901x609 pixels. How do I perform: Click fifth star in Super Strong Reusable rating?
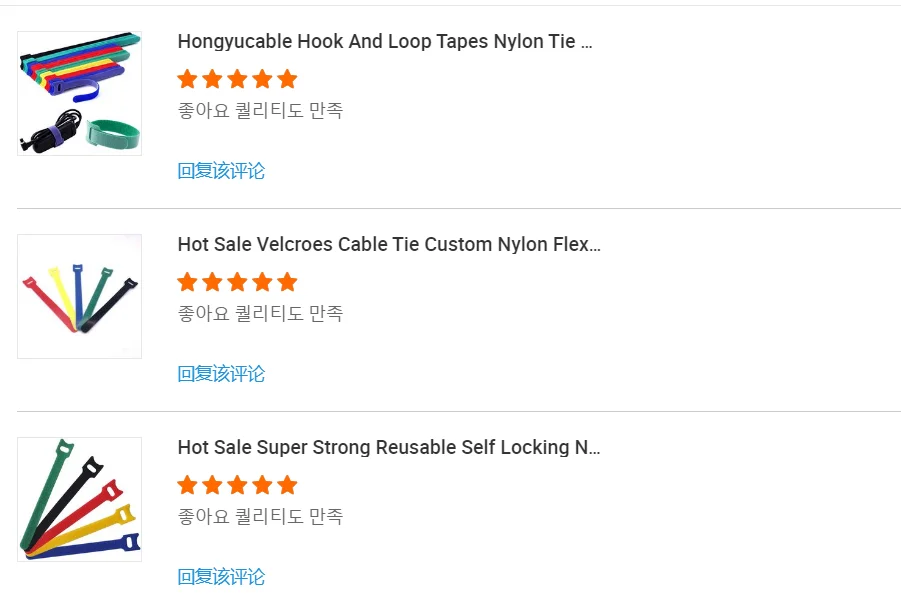click(x=287, y=485)
